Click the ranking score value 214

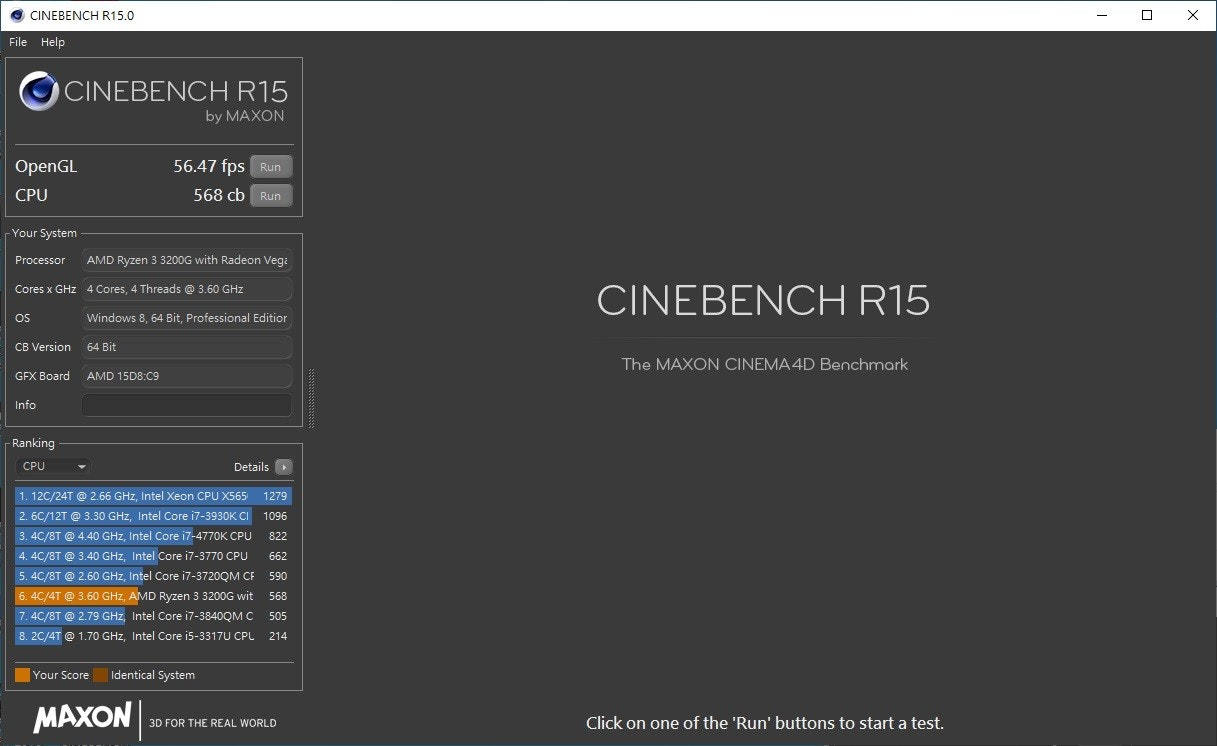278,636
